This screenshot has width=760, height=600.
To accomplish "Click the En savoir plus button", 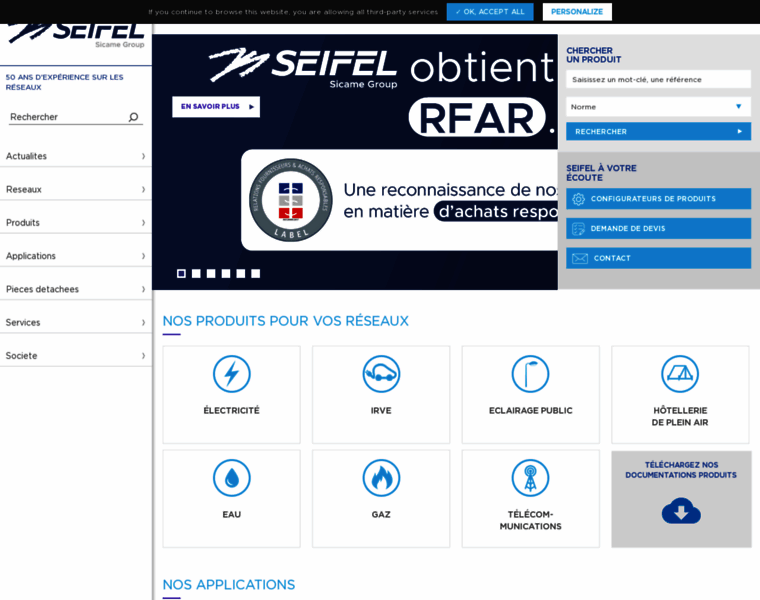I will click(216, 107).
